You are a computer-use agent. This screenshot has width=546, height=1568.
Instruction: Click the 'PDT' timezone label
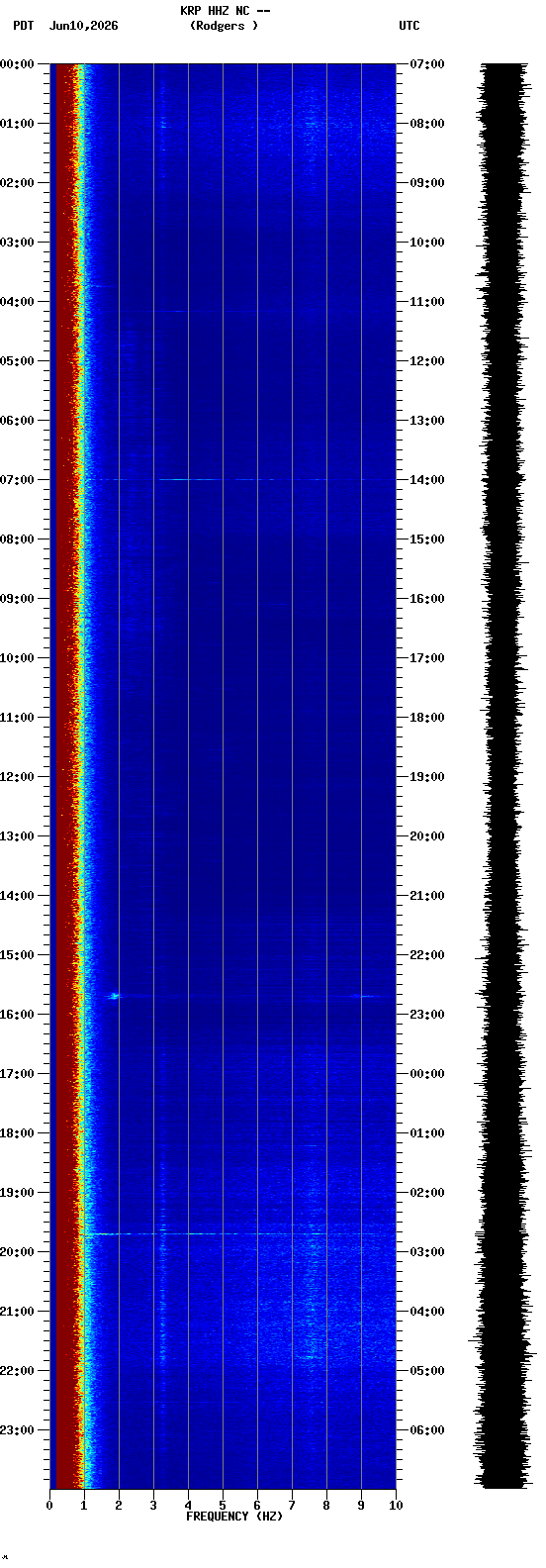[x=23, y=26]
